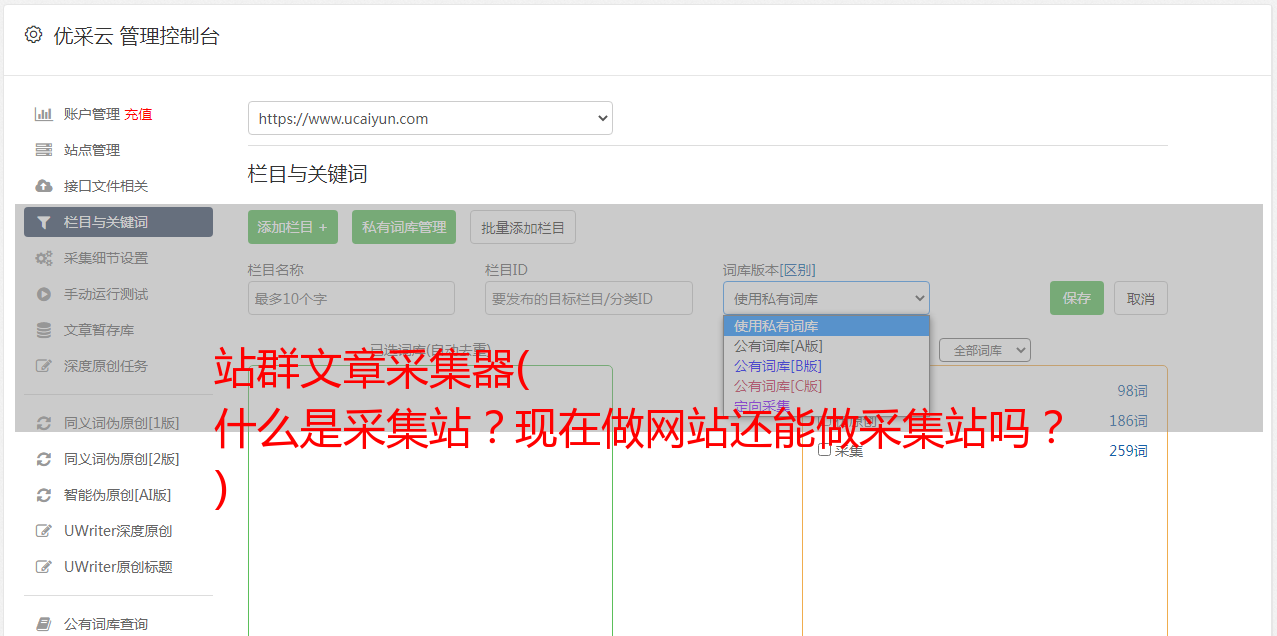
Task: Open 同义词伪原创[1版] in the sidebar
Action: click(x=121, y=423)
